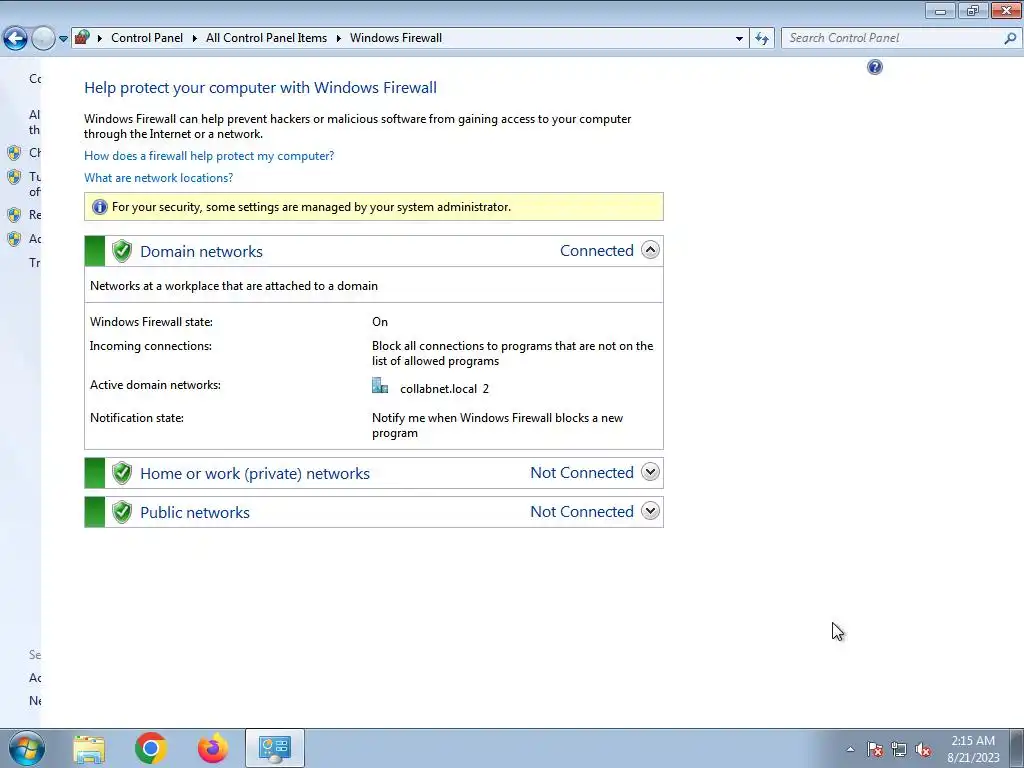Click the Domain networks heading
This screenshot has width=1024, height=768.
point(201,251)
